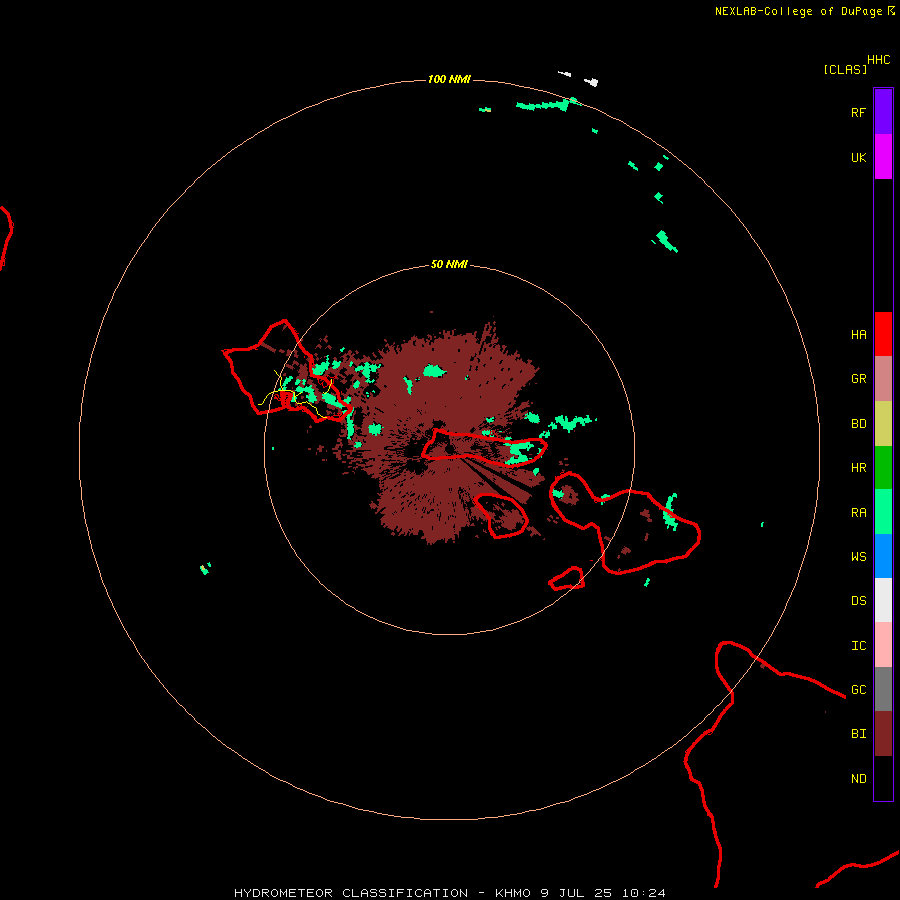Click the RF legend label

859,112
